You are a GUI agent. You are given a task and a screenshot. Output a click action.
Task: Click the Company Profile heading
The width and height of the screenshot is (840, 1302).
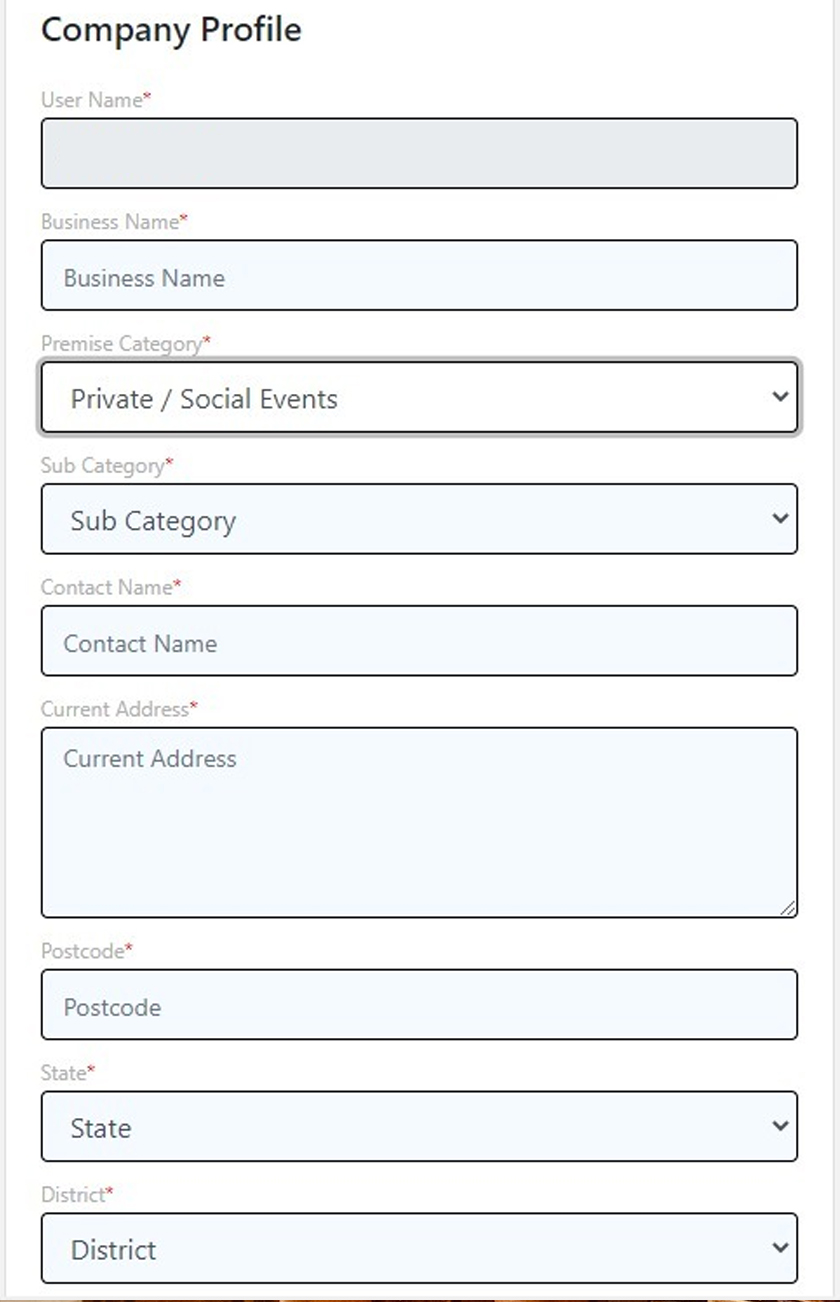coord(171,30)
